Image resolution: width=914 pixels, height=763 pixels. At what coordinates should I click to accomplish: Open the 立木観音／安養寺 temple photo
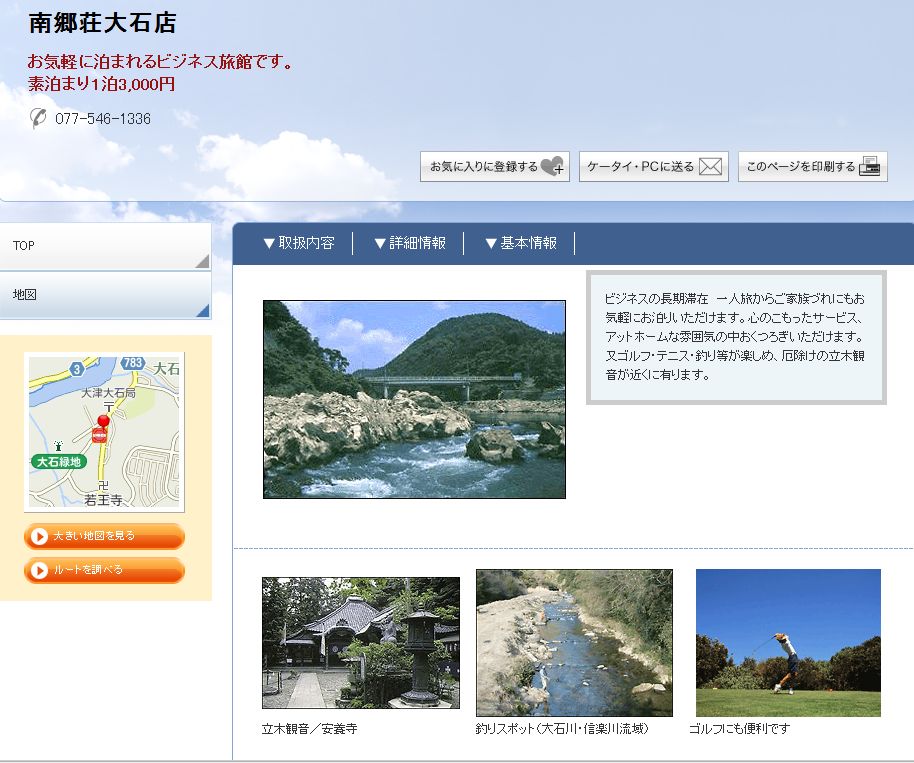click(361, 643)
